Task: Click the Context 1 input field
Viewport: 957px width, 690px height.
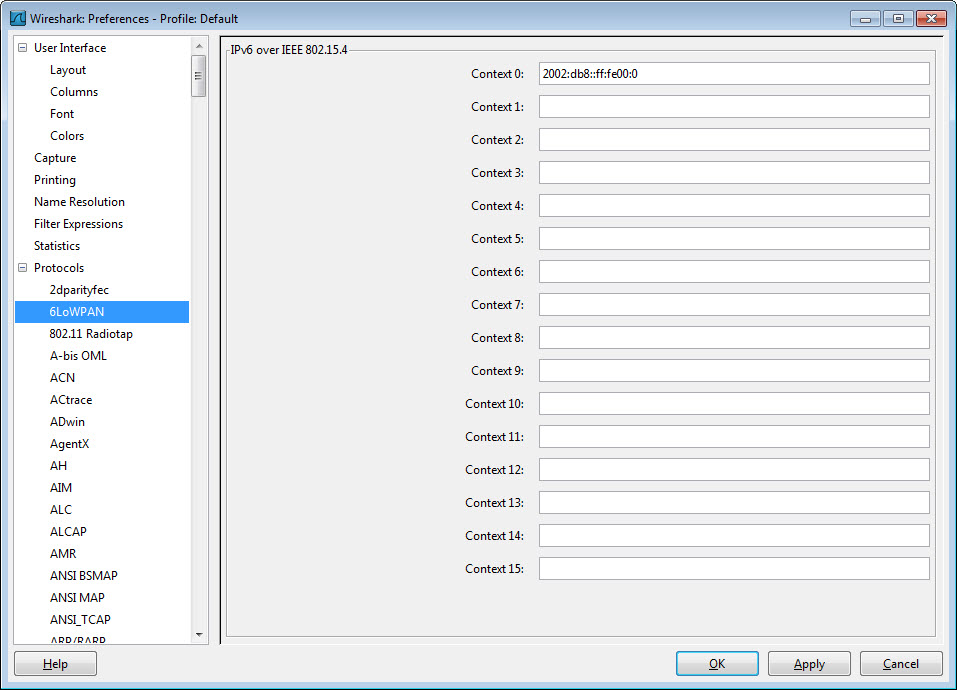Action: (x=734, y=107)
